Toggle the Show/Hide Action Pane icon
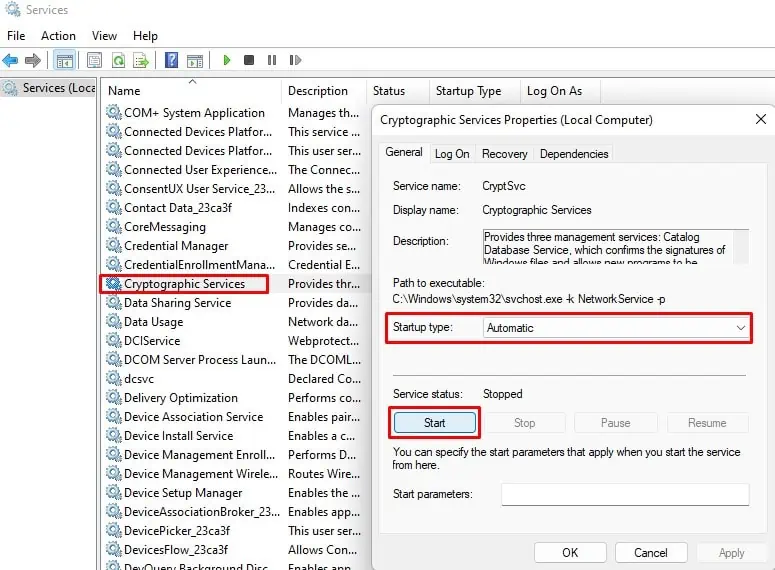The width and height of the screenshot is (775, 570). [x=195, y=61]
